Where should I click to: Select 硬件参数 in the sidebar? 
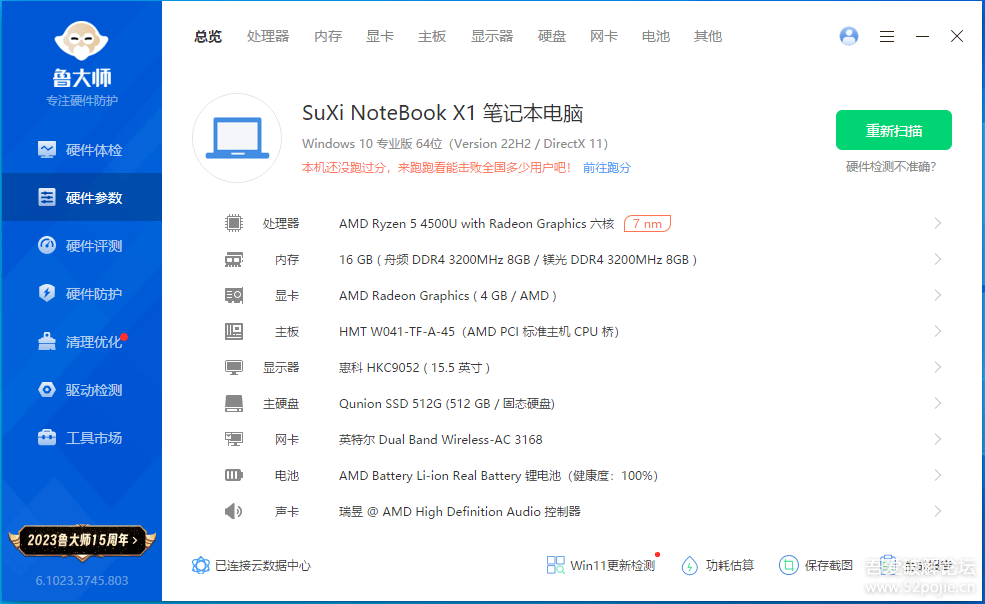coord(81,197)
